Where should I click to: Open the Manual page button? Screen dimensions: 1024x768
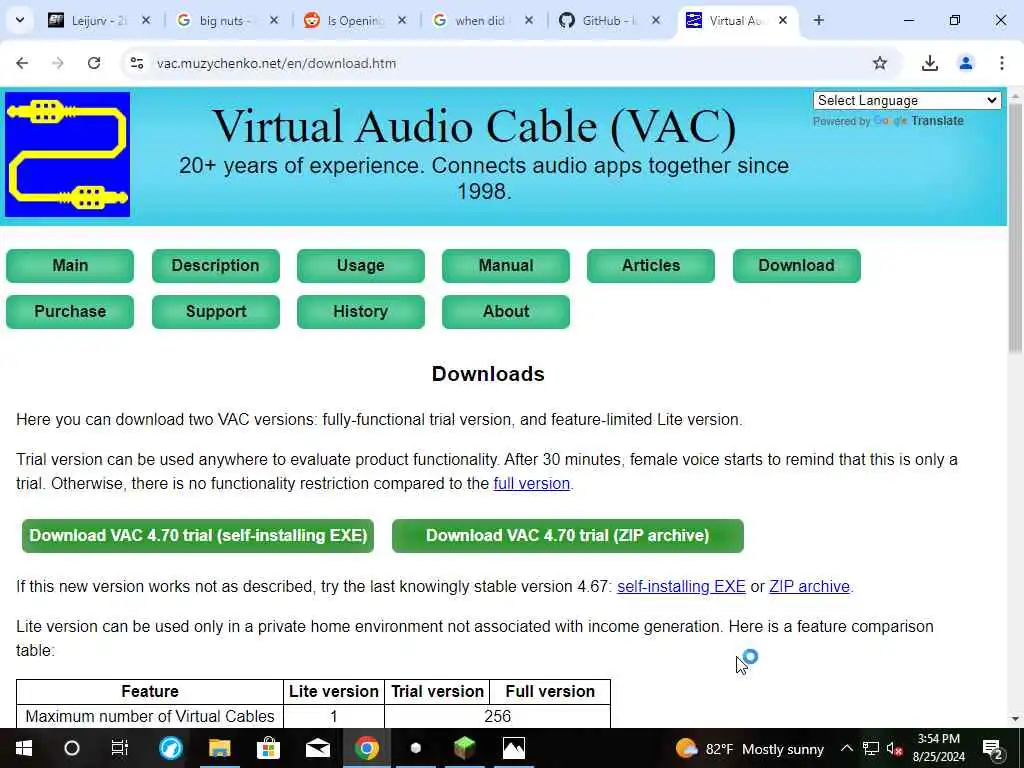pos(505,266)
